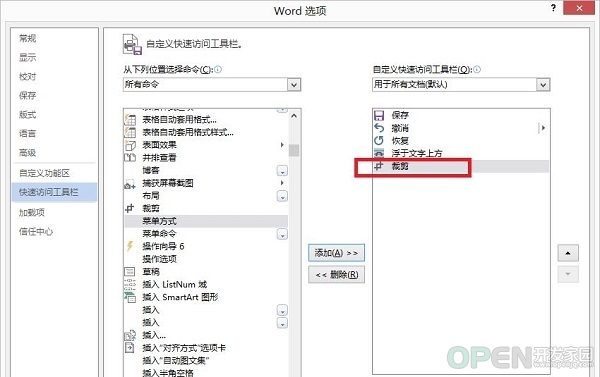600x377 pixels.
Task: Select the 保存 floppy disk icon in toolbar list
Action: click(379, 115)
